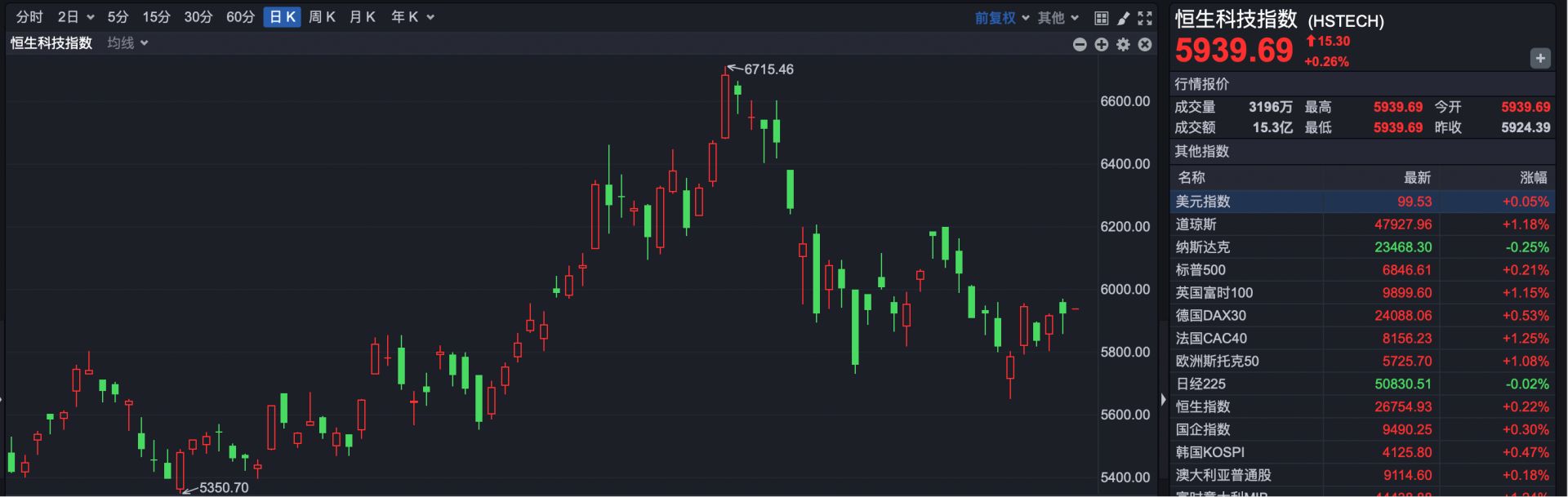
Task: Switch to the 分时 intraday tab
Action: coord(29,17)
